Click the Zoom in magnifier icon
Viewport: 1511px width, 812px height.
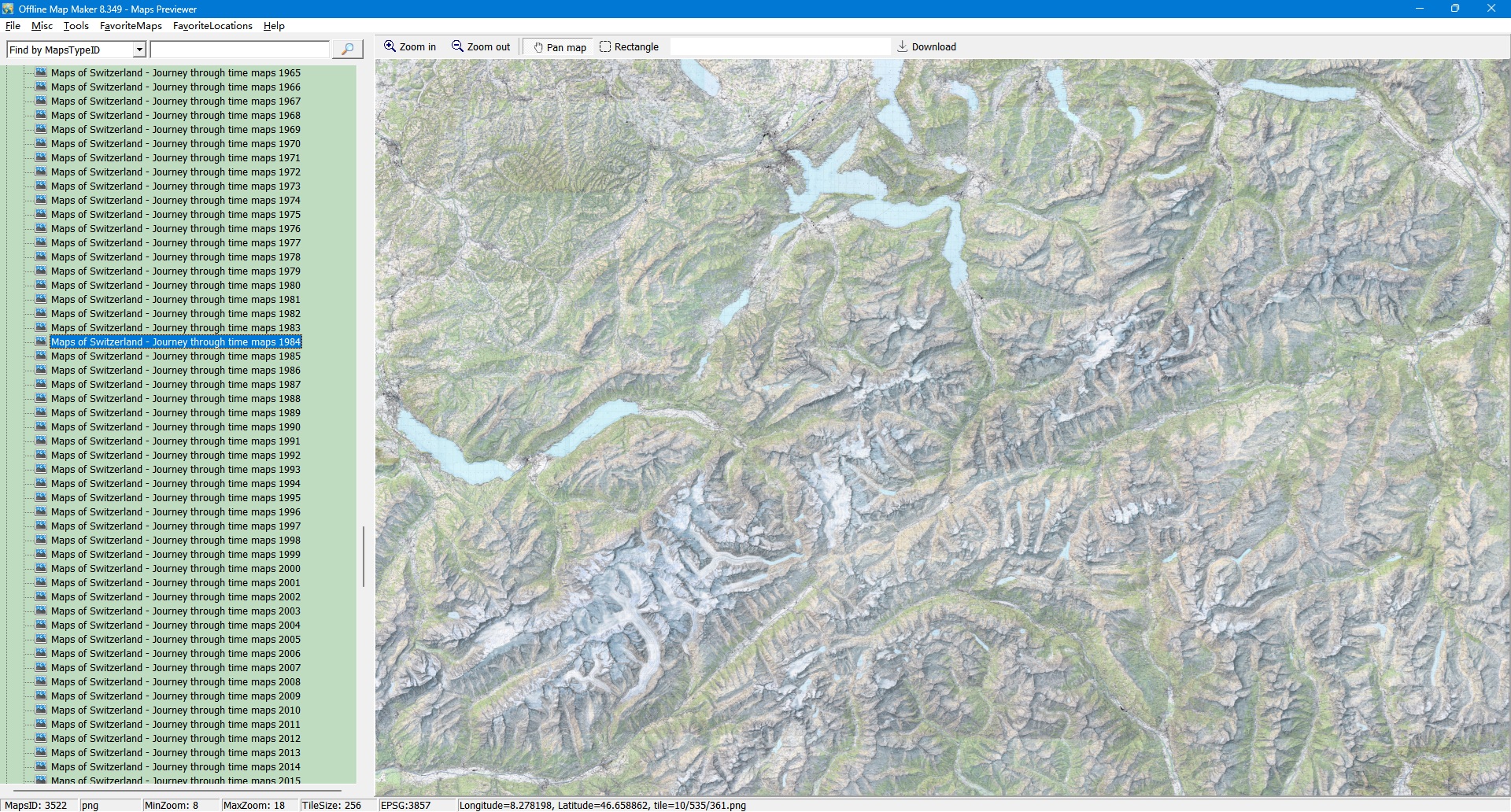tap(390, 46)
